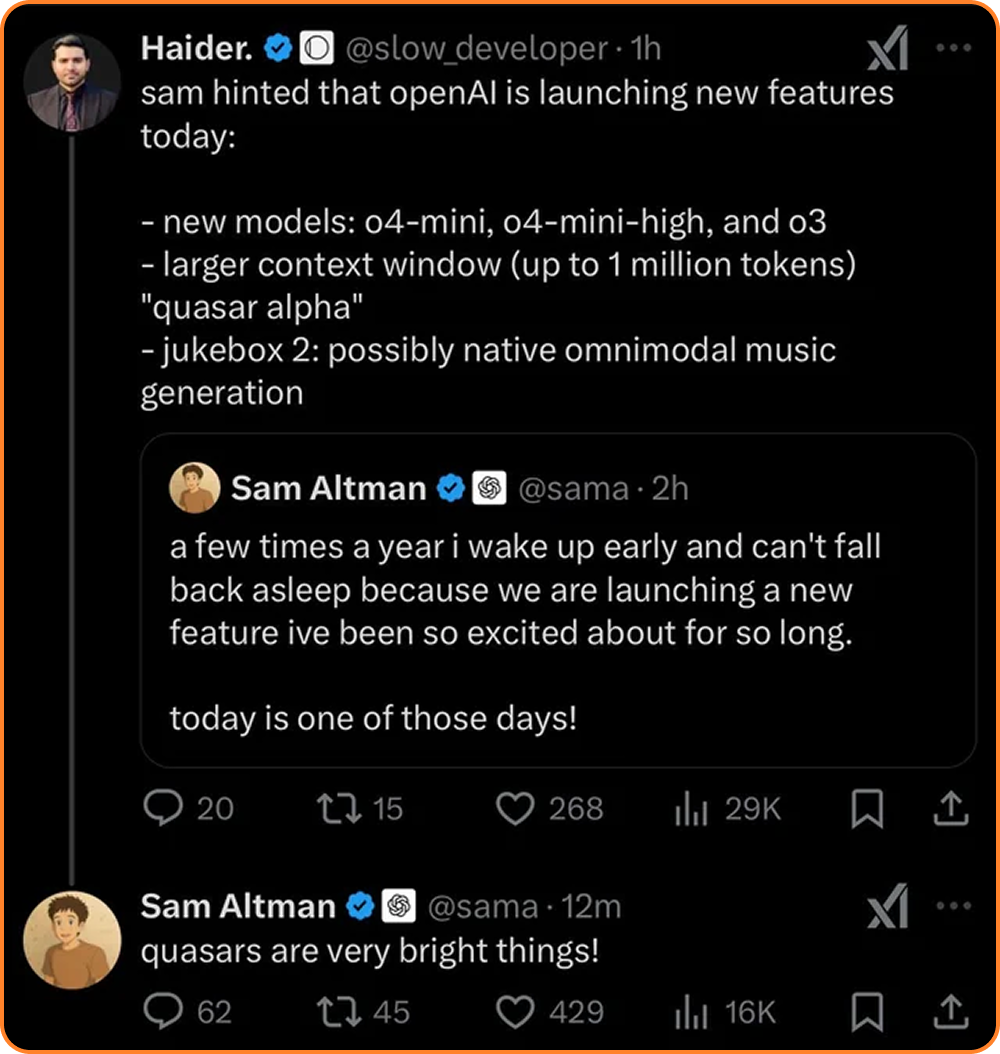Open the more options menu on Sam's reply
Image resolution: width=1000 pixels, height=1054 pixels.
954,905
